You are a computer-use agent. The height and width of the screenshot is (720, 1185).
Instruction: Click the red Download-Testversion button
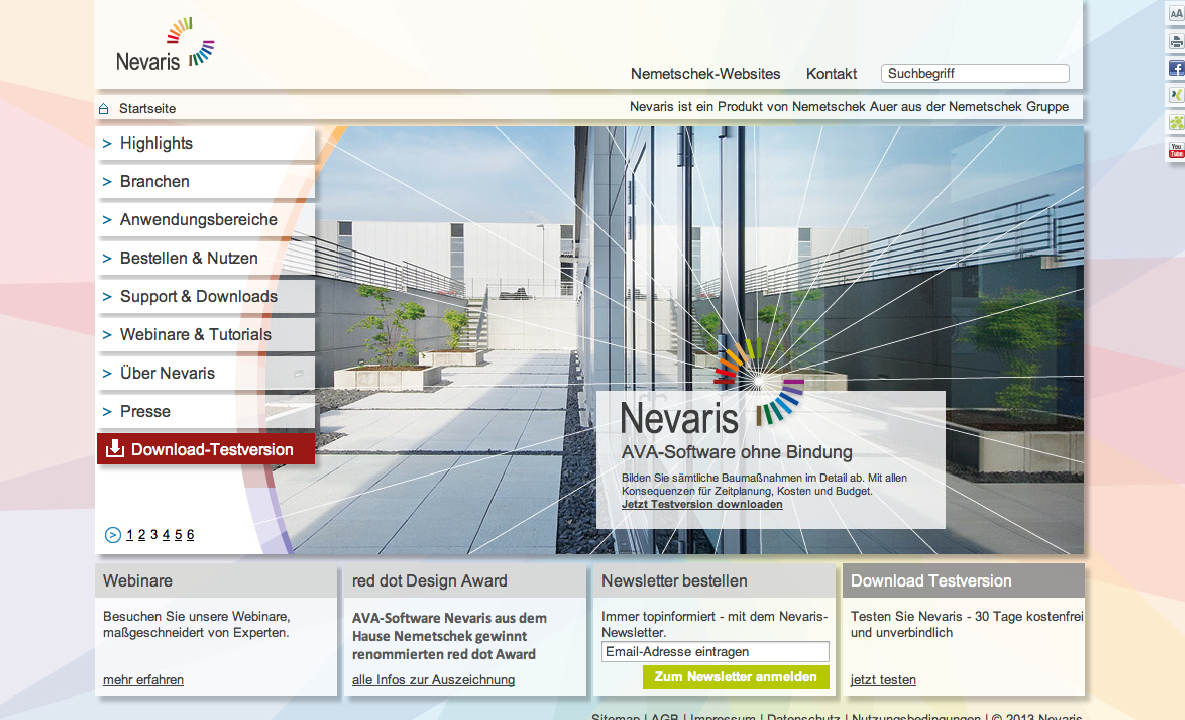tap(206, 449)
